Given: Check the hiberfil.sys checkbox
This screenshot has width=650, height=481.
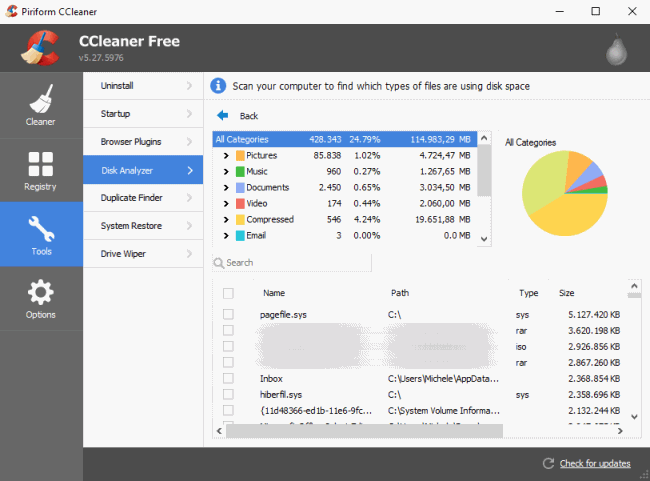Looking at the screenshot, I should 228,394.
